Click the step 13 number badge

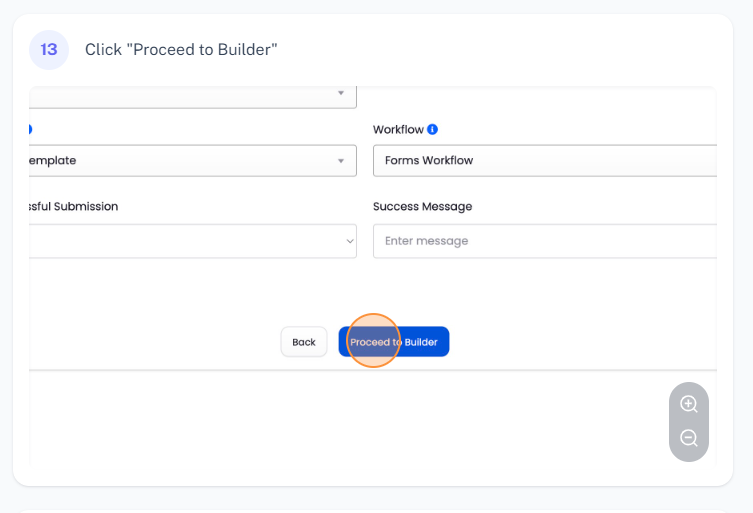(x=48, y=49)
